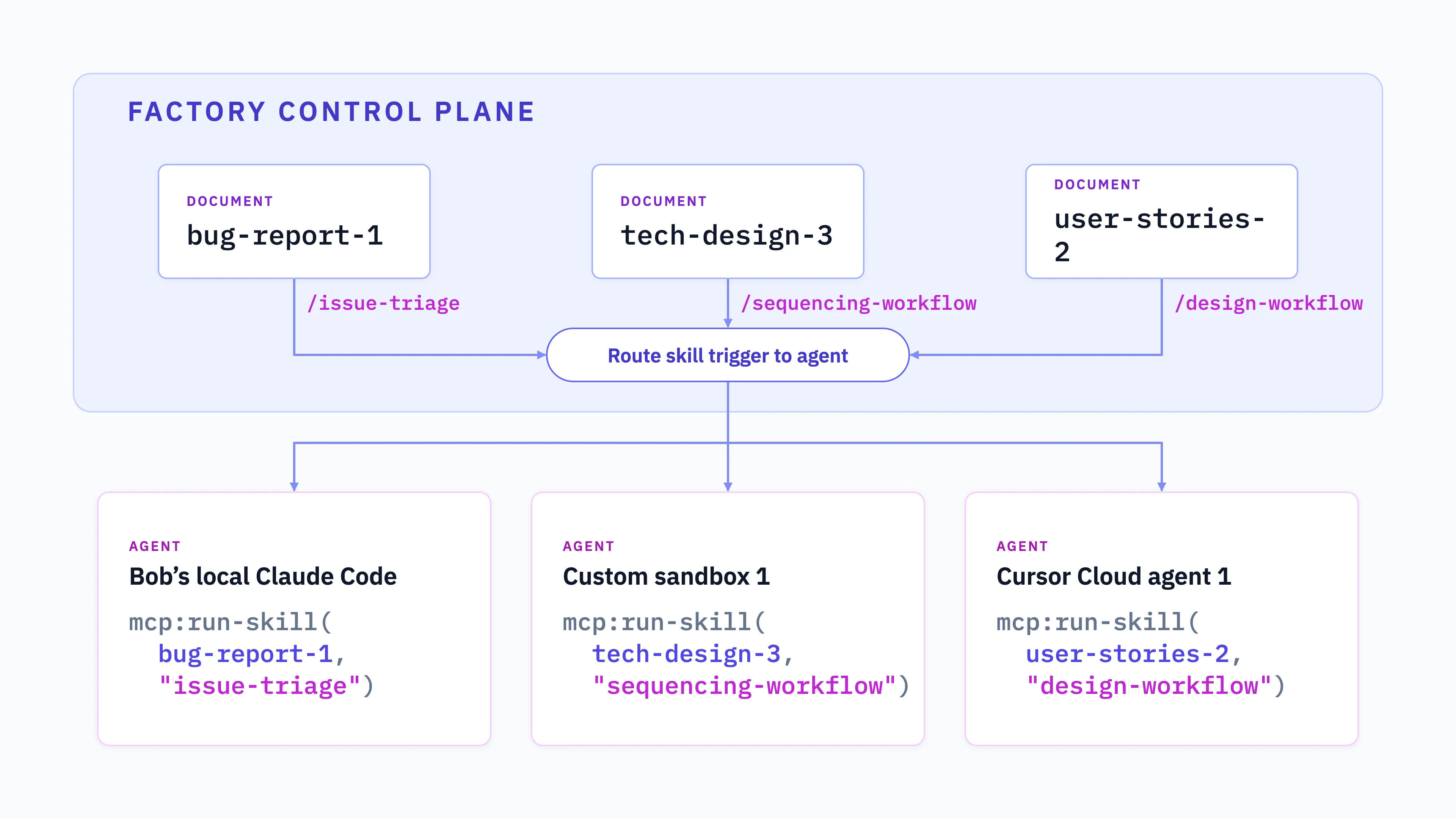
Task: Click the /sequencing-workflow skill label
Action: pyautogui.click(x=858, y=303)
